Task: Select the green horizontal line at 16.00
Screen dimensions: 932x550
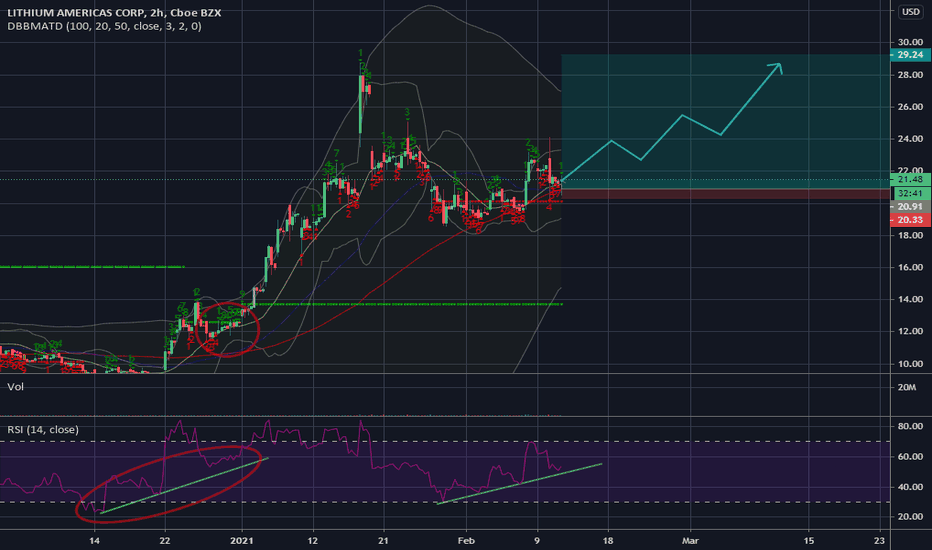Action: pyautogui.click(x=92, y=267)
